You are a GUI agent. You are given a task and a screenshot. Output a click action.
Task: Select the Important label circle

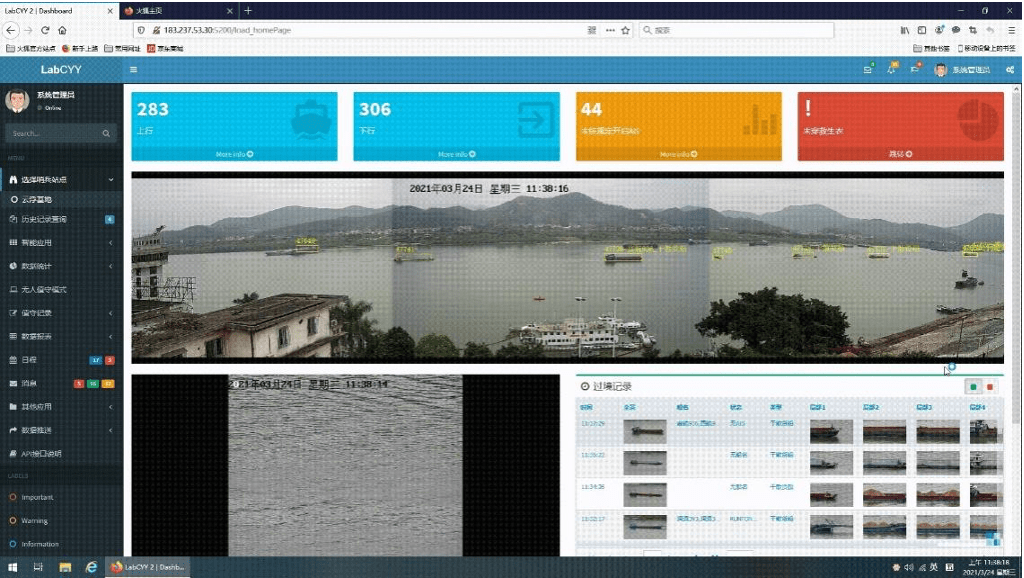point(13,497)
